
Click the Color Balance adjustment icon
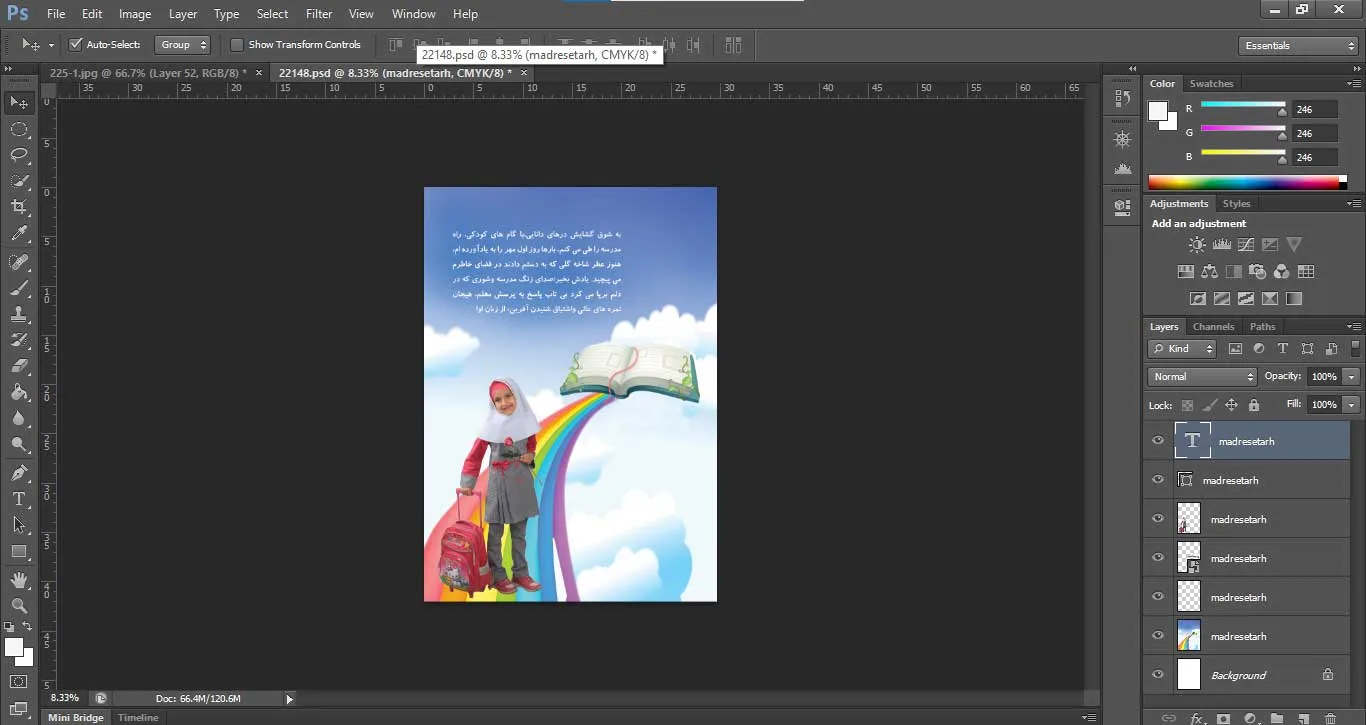[1209, 271]
